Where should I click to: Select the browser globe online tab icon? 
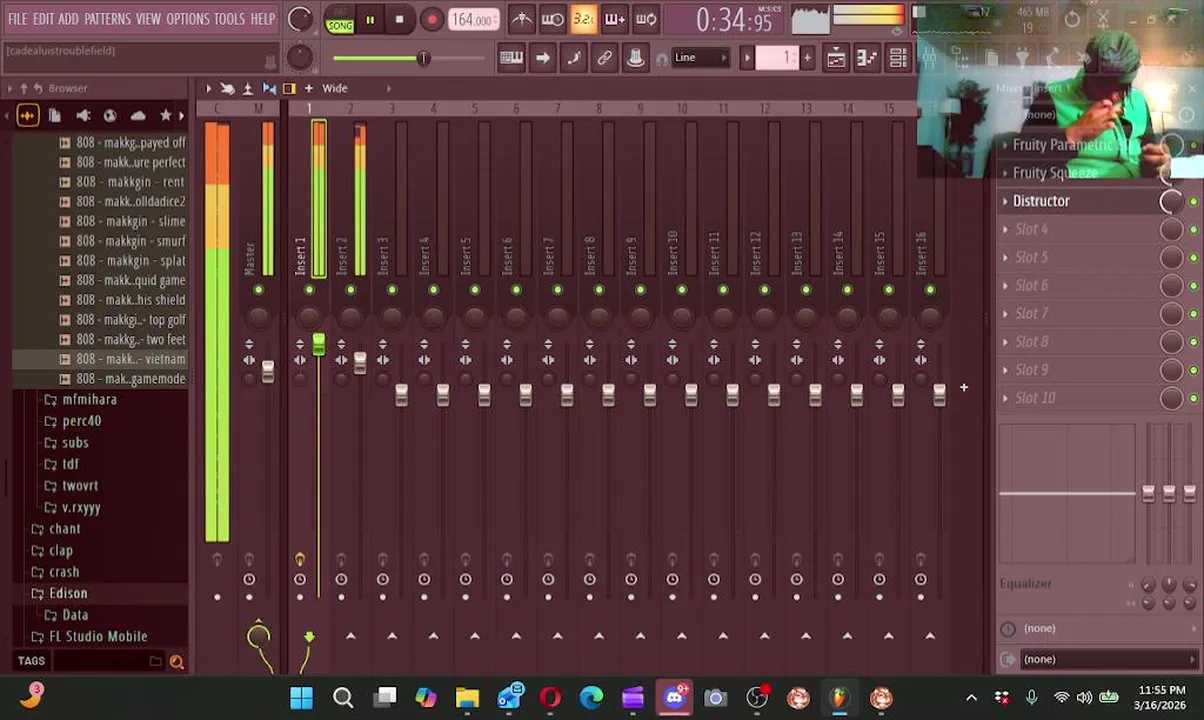pos(110,116)
